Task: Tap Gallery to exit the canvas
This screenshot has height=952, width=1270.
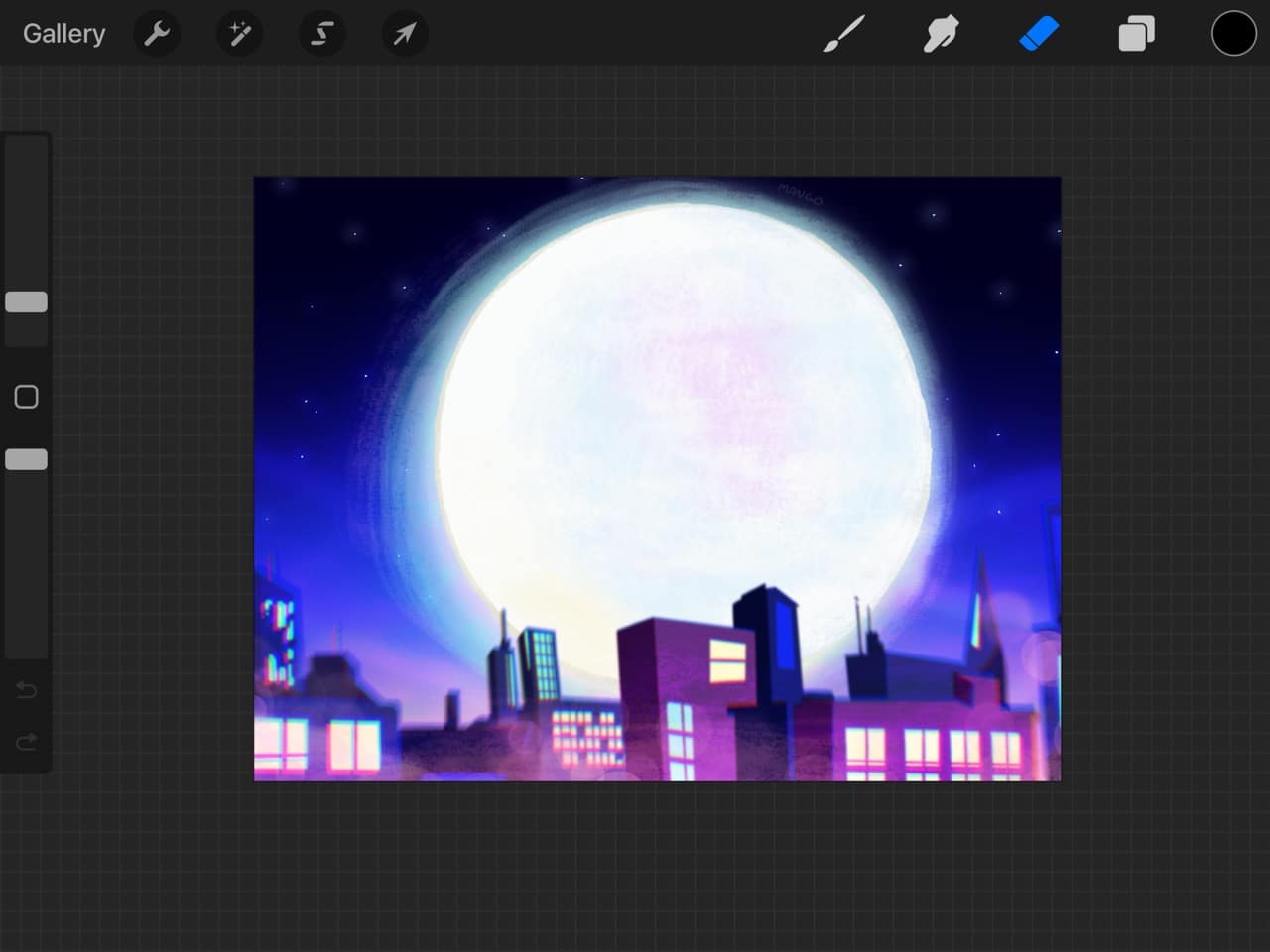Action: pyautogui.click(x=63, y=33)
